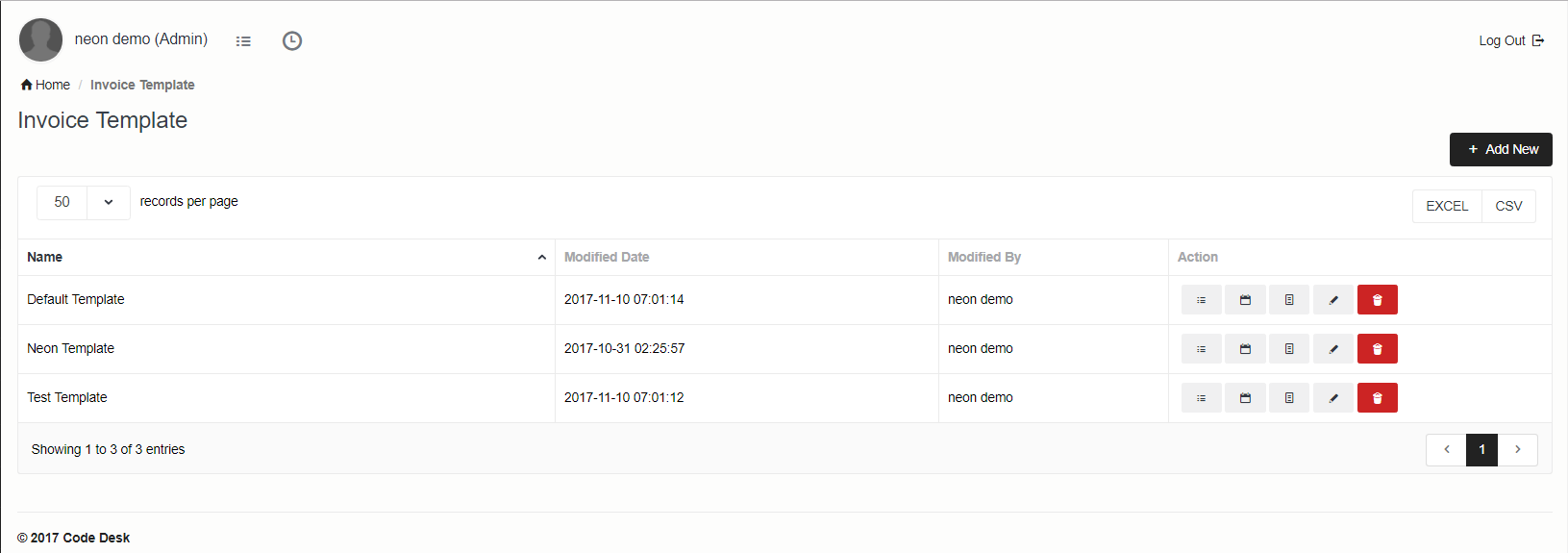The width and height of the screenshot is (1568, 553).
Task: Log Out of the application
Action: [1510, 40]
